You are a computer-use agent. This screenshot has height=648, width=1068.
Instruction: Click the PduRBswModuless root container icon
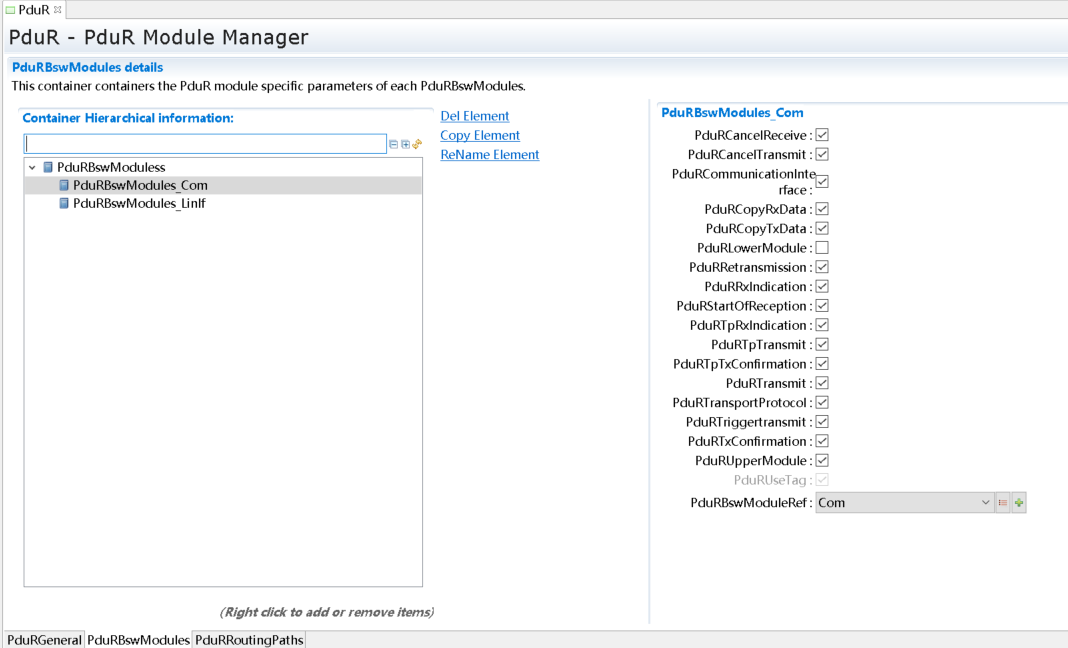tap(48, 167)
